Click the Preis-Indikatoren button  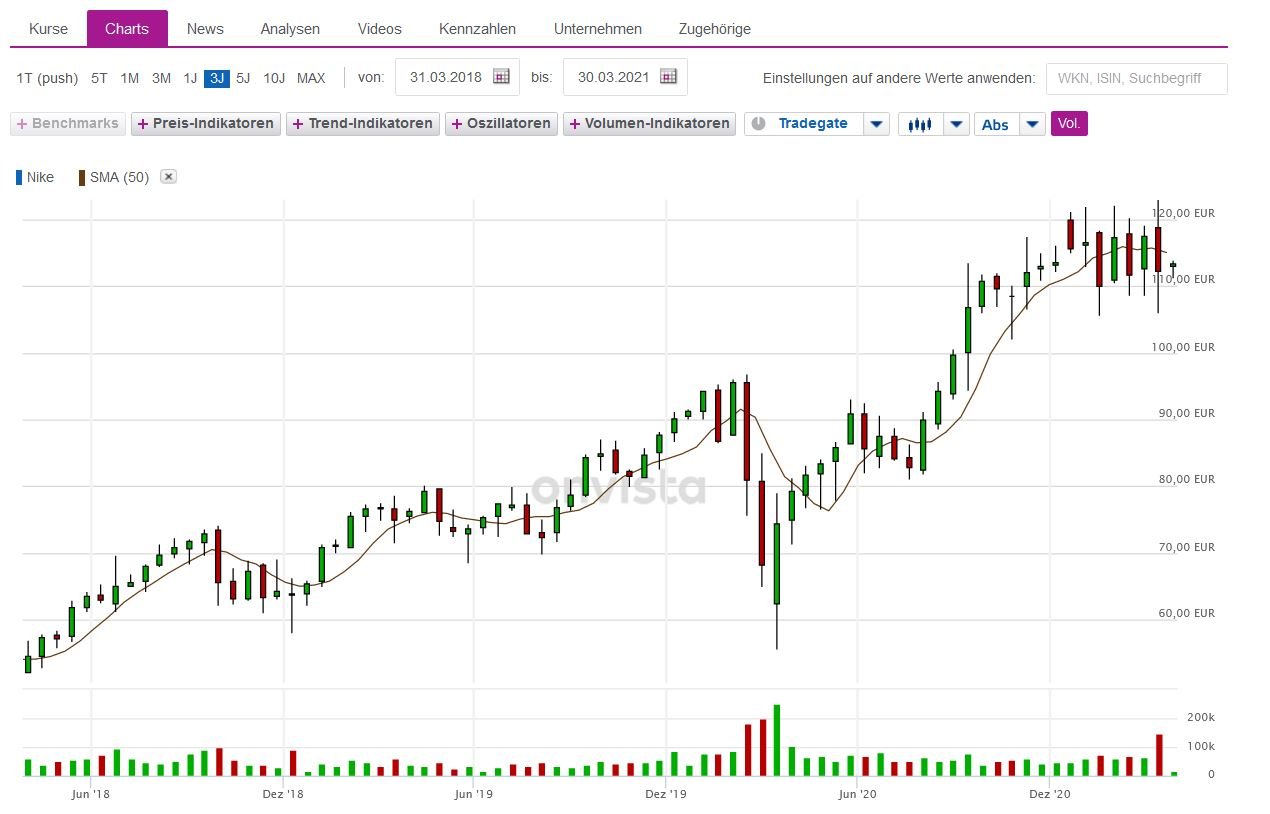click(206, 124)
